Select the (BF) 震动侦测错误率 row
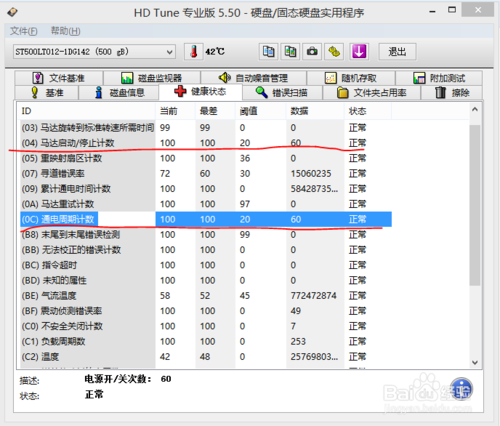 [206, 311]
